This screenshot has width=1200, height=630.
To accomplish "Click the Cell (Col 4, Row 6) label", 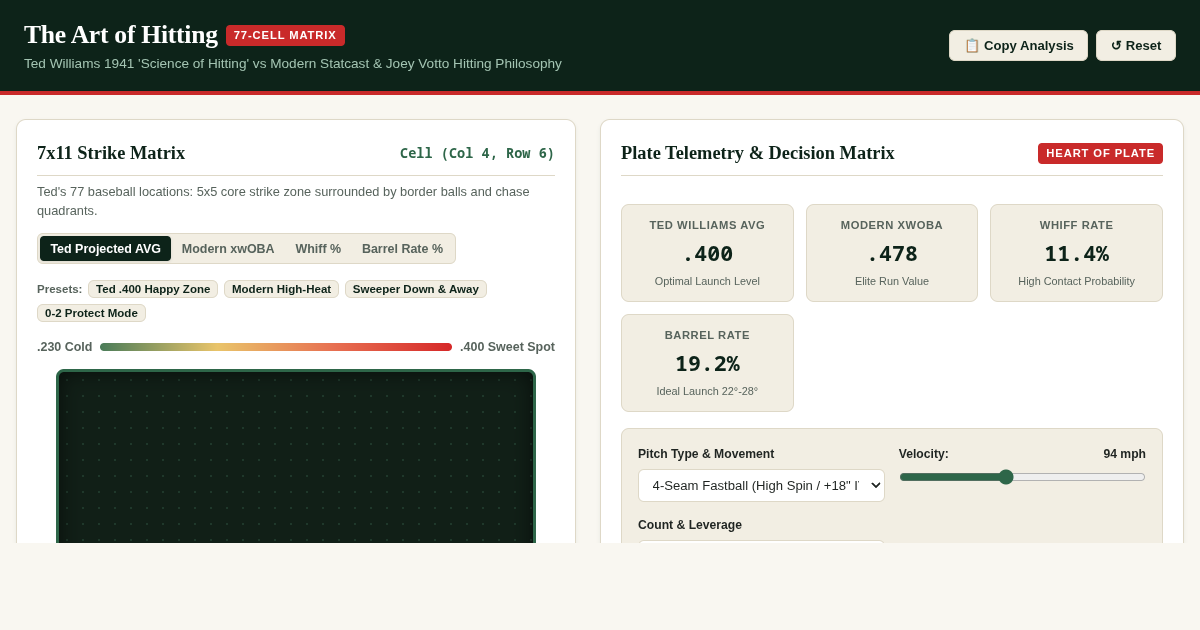I will pyautogui.click(x=477, y=153).
